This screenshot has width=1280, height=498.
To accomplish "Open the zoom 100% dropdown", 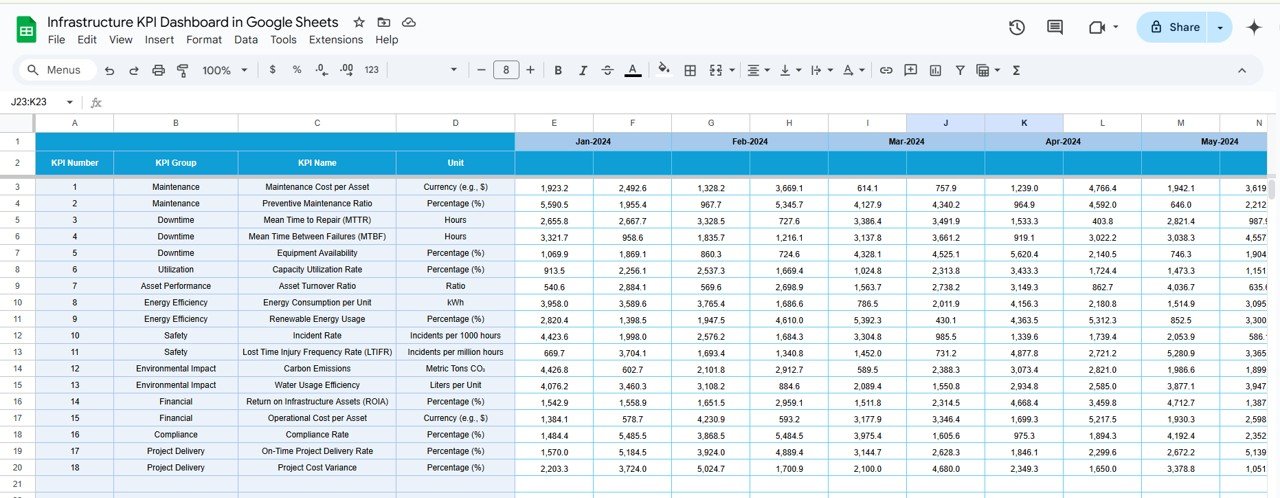I will click(224, 70).
